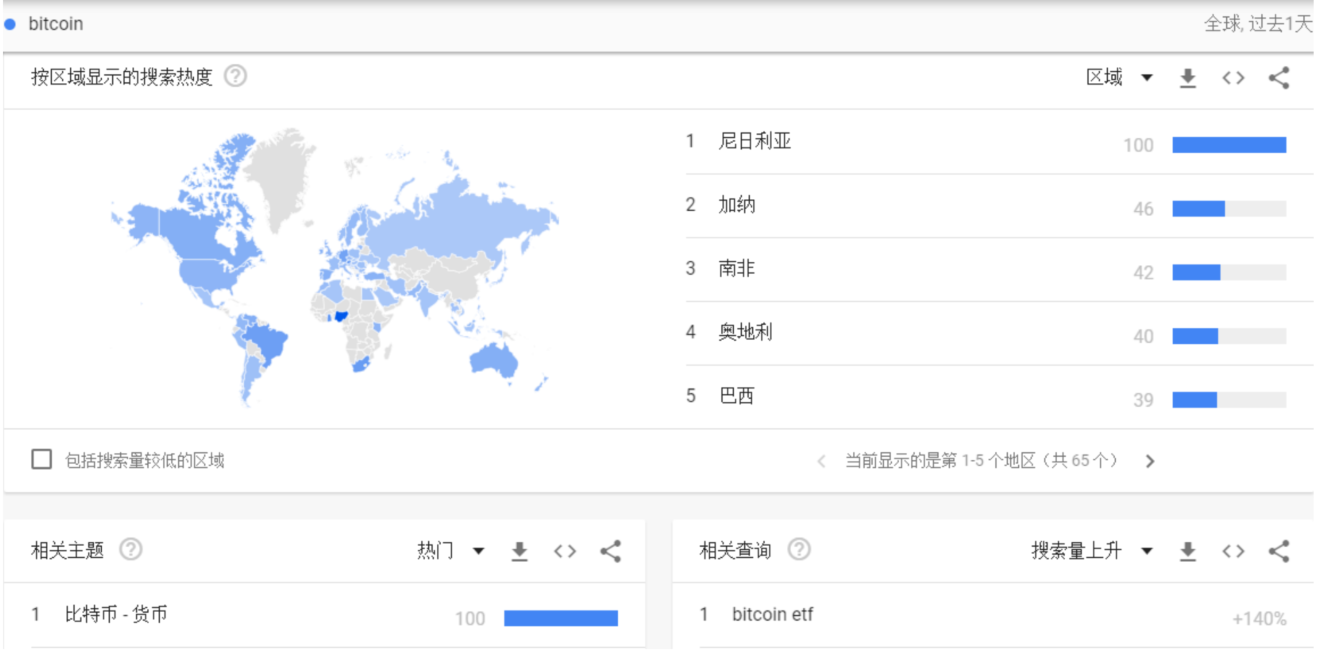Open the 搜索量上升 dropdown
Image resolution: width=1319 pixels, height=651 pixels.
pyautogui.click(x=1092, y=551)
